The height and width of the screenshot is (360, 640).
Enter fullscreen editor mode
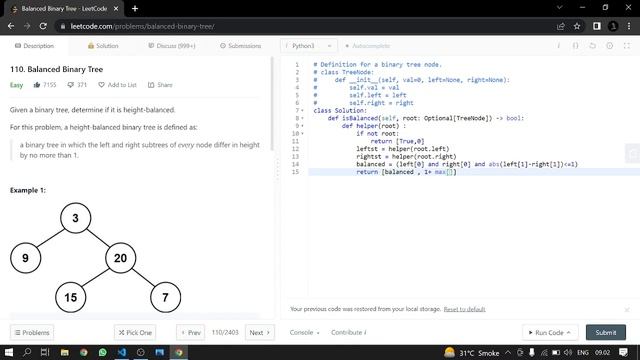[627, 46]
